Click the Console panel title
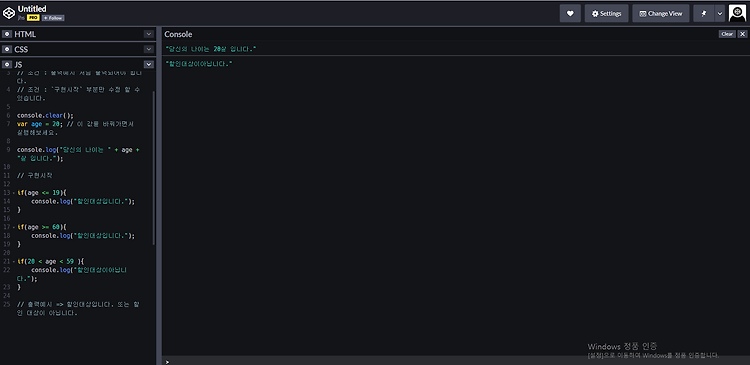Image resolution: width=750 pixels, height=365 pixels. pyautogui.click(x=178, y=34)
